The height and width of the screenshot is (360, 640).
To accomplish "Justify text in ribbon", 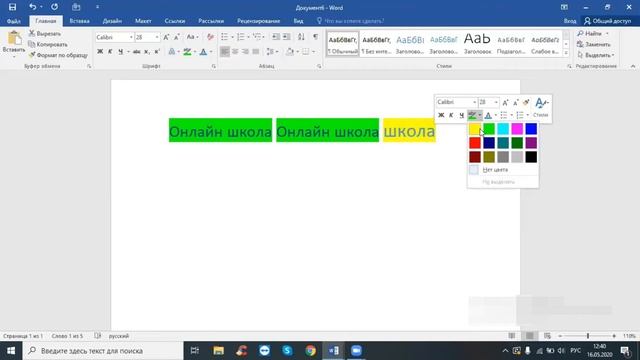I will tap(256, 51).
